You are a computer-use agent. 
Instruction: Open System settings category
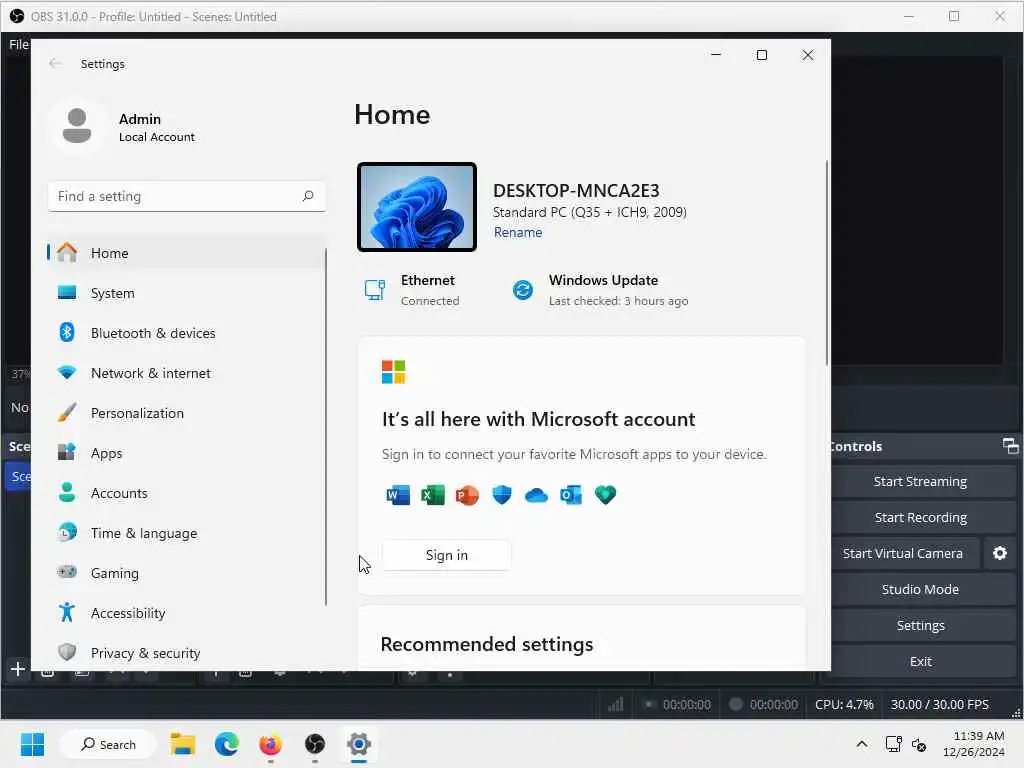[x=186, y=293]
